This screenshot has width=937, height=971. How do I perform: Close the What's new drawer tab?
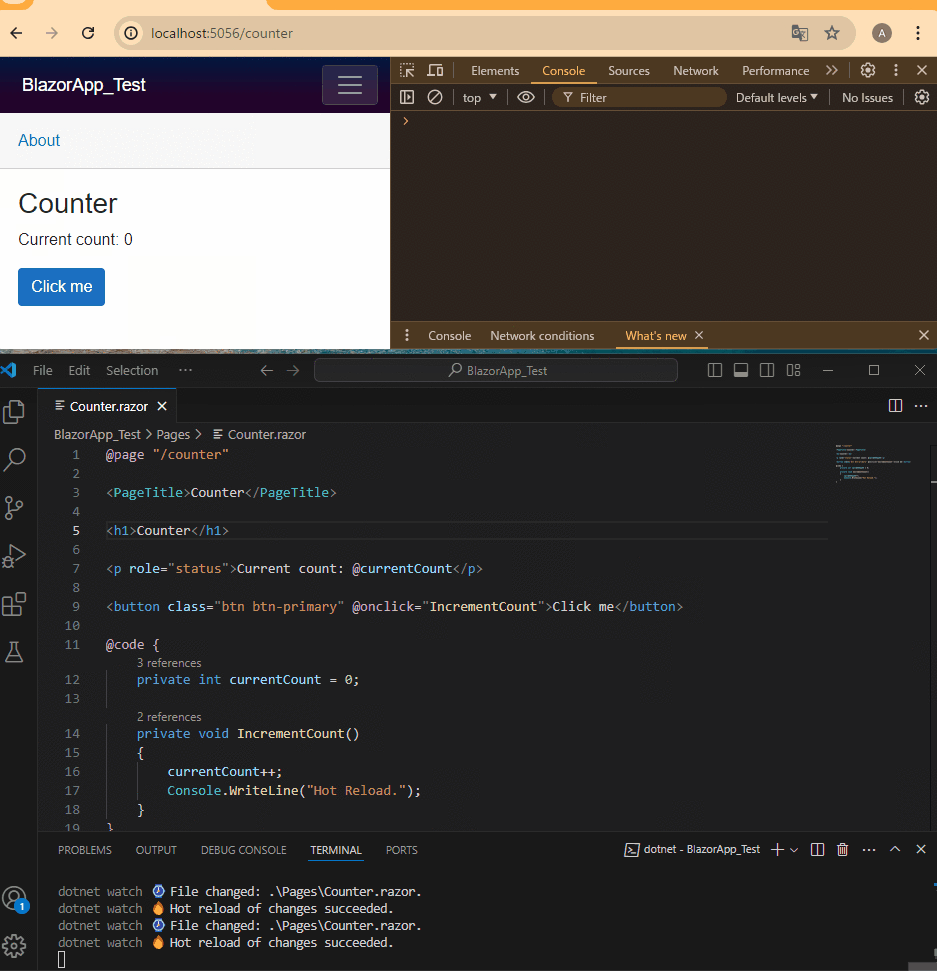(x=699, y=335)
